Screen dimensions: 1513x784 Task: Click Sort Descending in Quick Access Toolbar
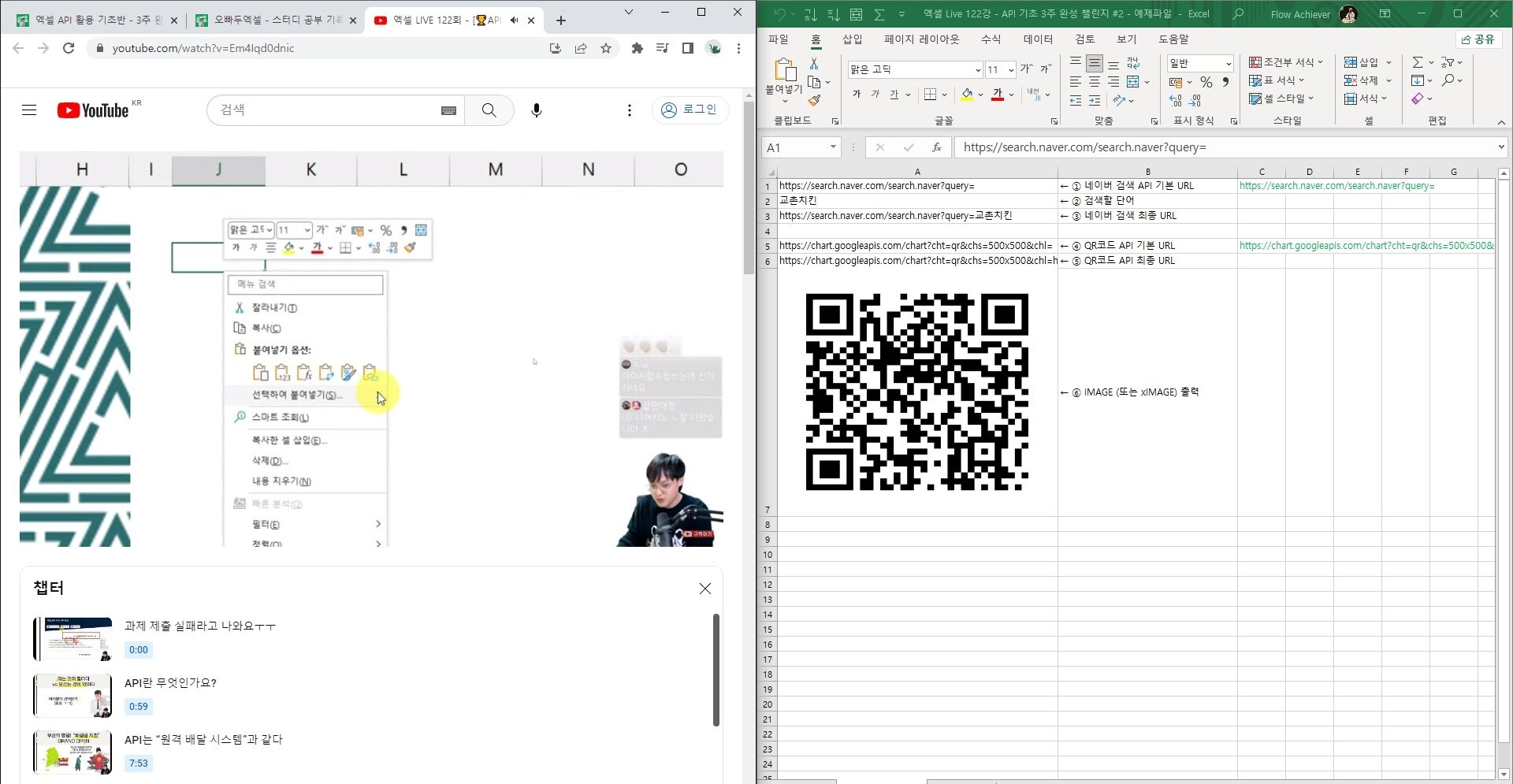coord(833,14)
